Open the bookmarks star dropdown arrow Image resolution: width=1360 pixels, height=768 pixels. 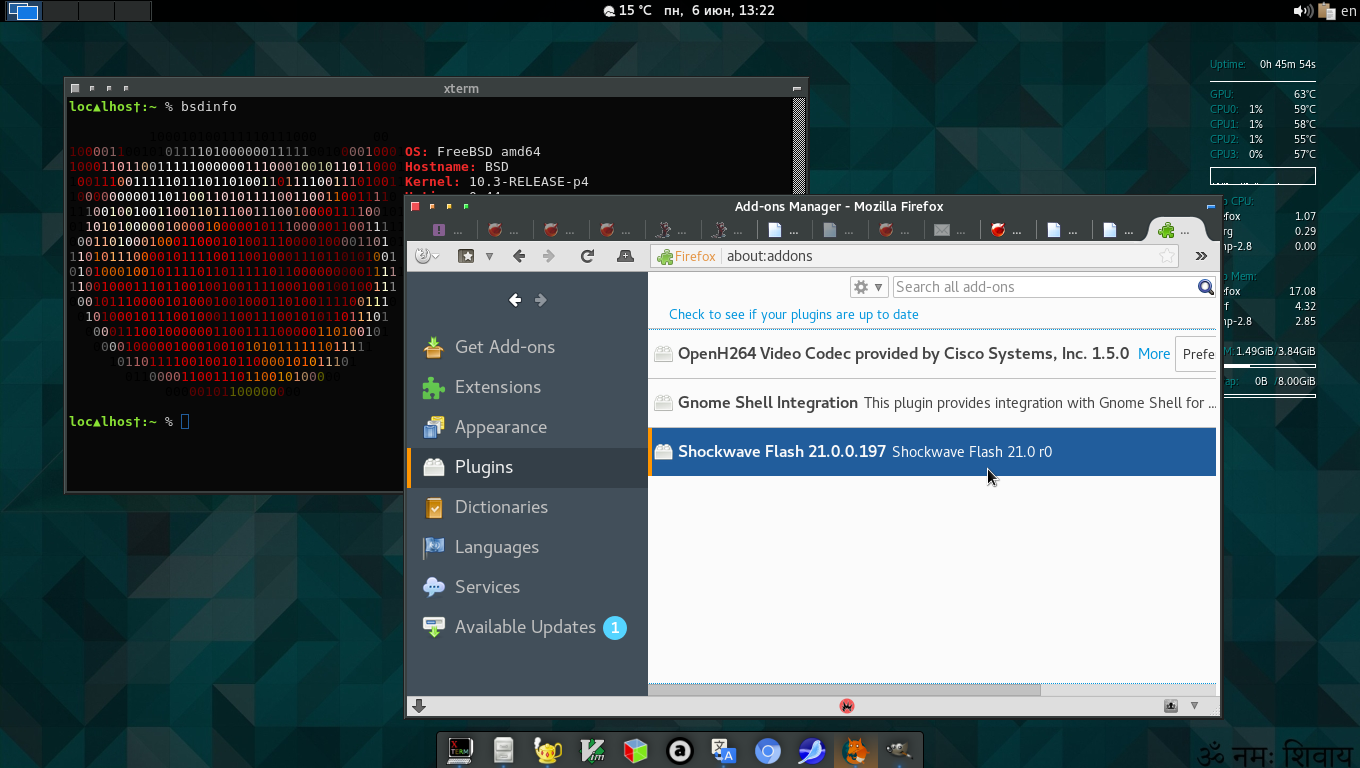489,256
